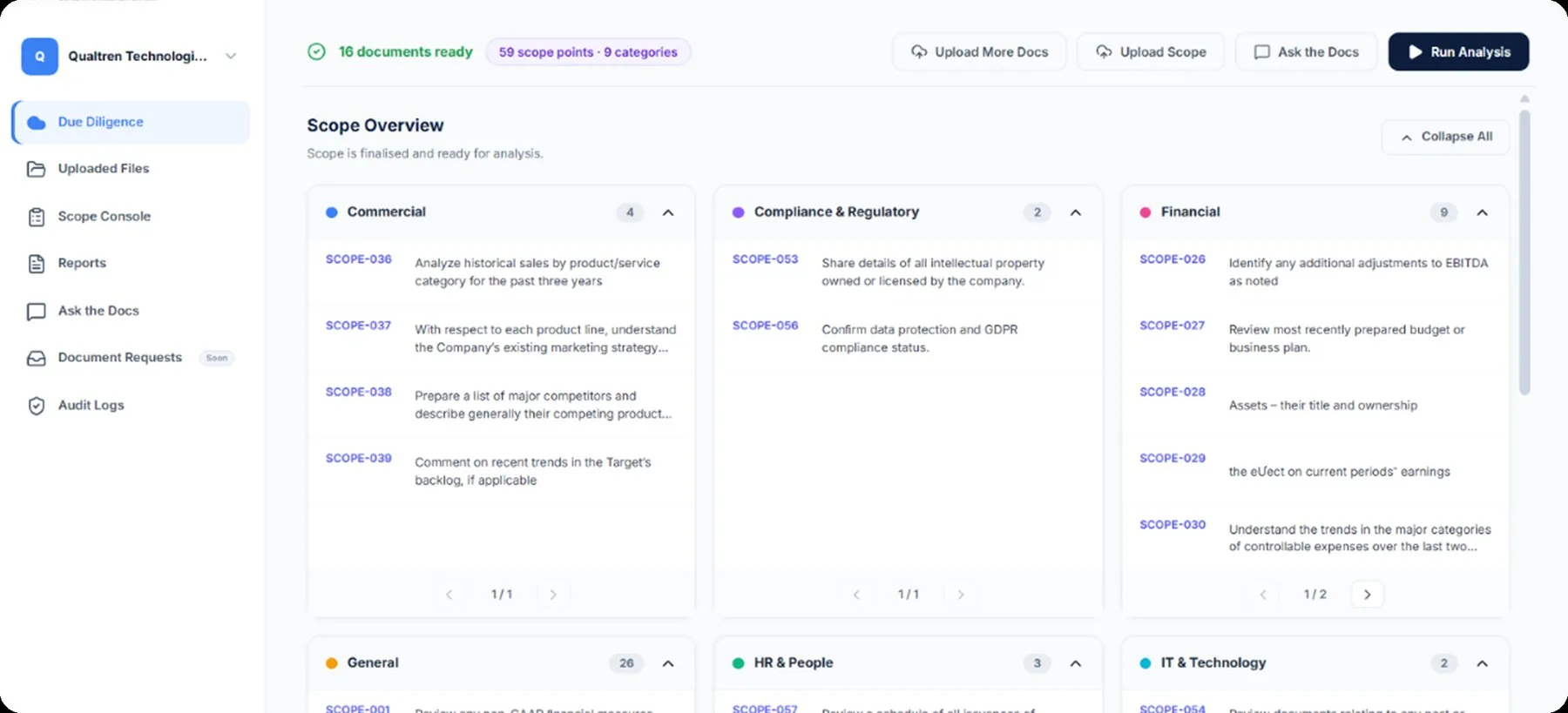Click the Due Diligence cloud icon
The image size is (1568, 713).
pyautogui.click(x=36, y=122)
